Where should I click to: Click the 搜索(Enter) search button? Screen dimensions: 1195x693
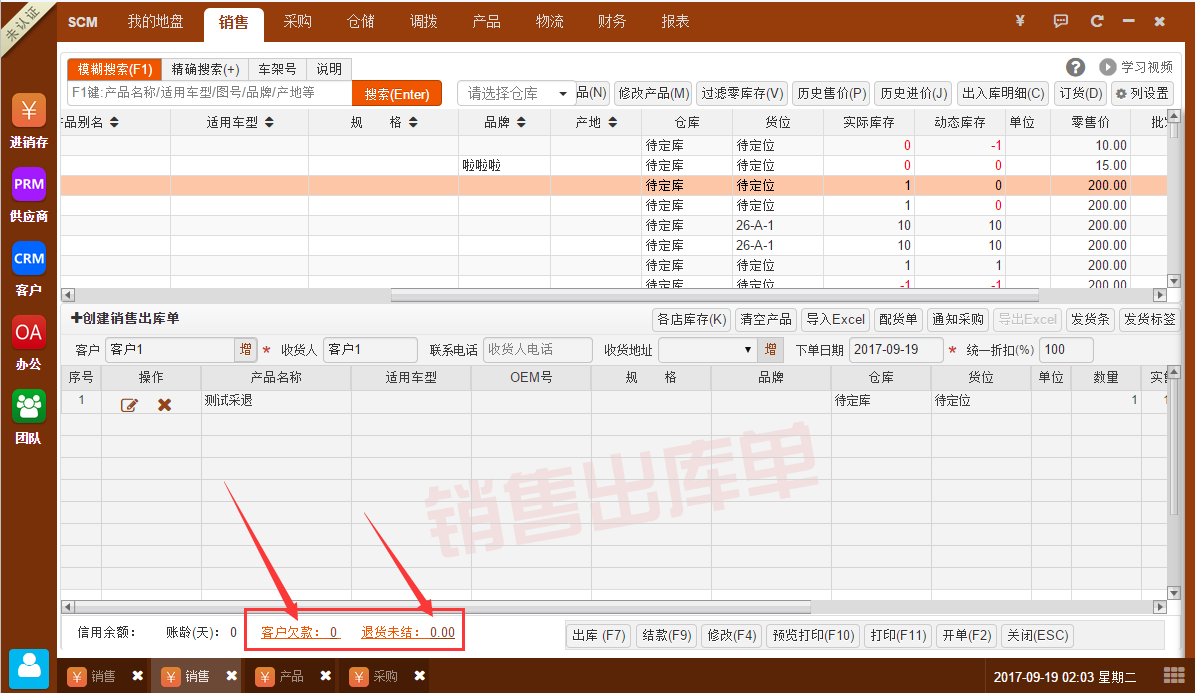click(x=396, y=94)
